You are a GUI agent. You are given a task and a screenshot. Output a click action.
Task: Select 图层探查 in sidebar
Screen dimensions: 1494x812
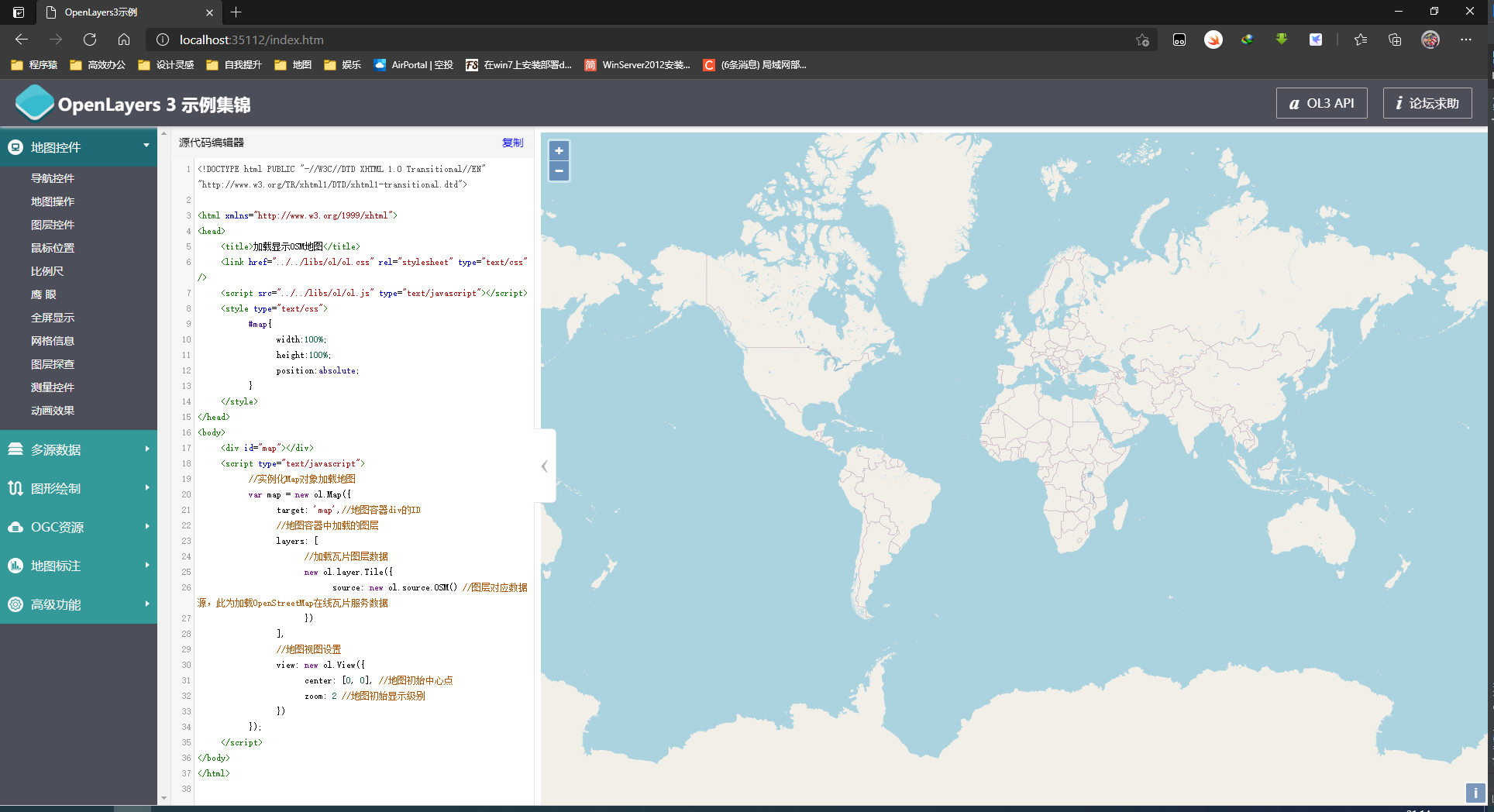(x=53, y=364)
